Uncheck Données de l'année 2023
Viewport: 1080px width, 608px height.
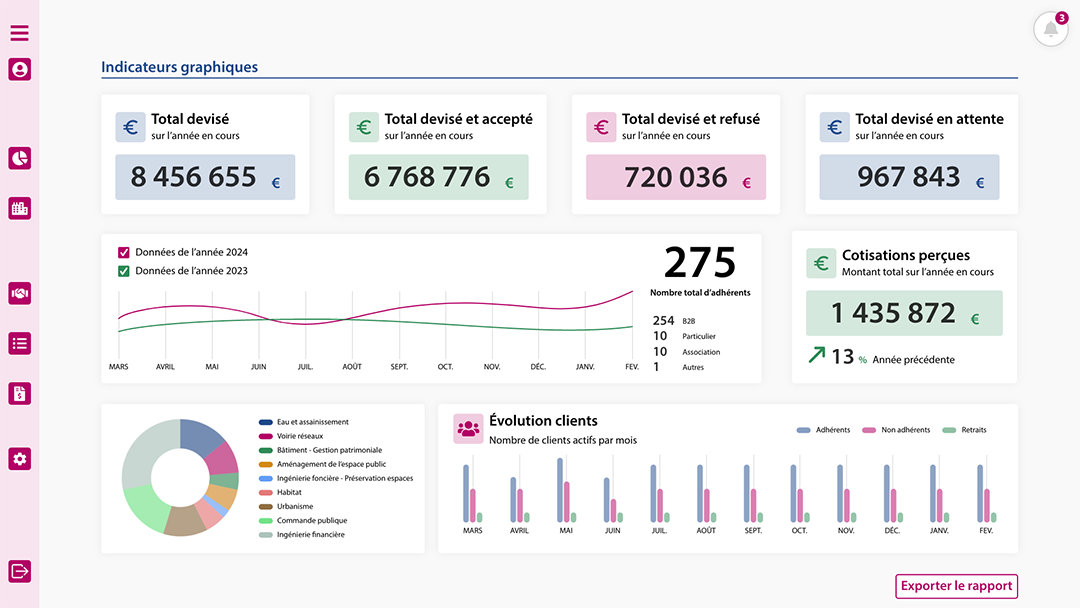click(124, 270)
